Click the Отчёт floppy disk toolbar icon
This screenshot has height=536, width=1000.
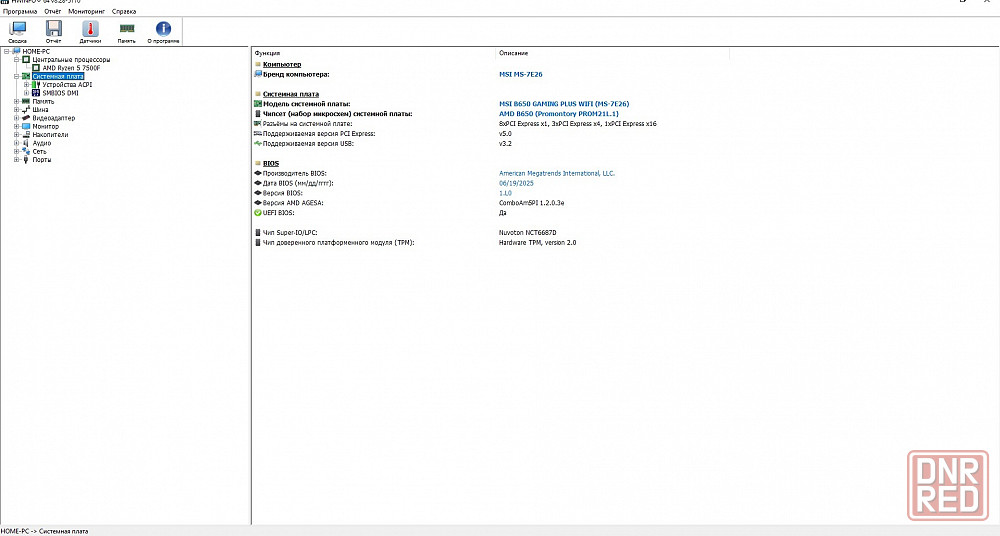(54, 29)
